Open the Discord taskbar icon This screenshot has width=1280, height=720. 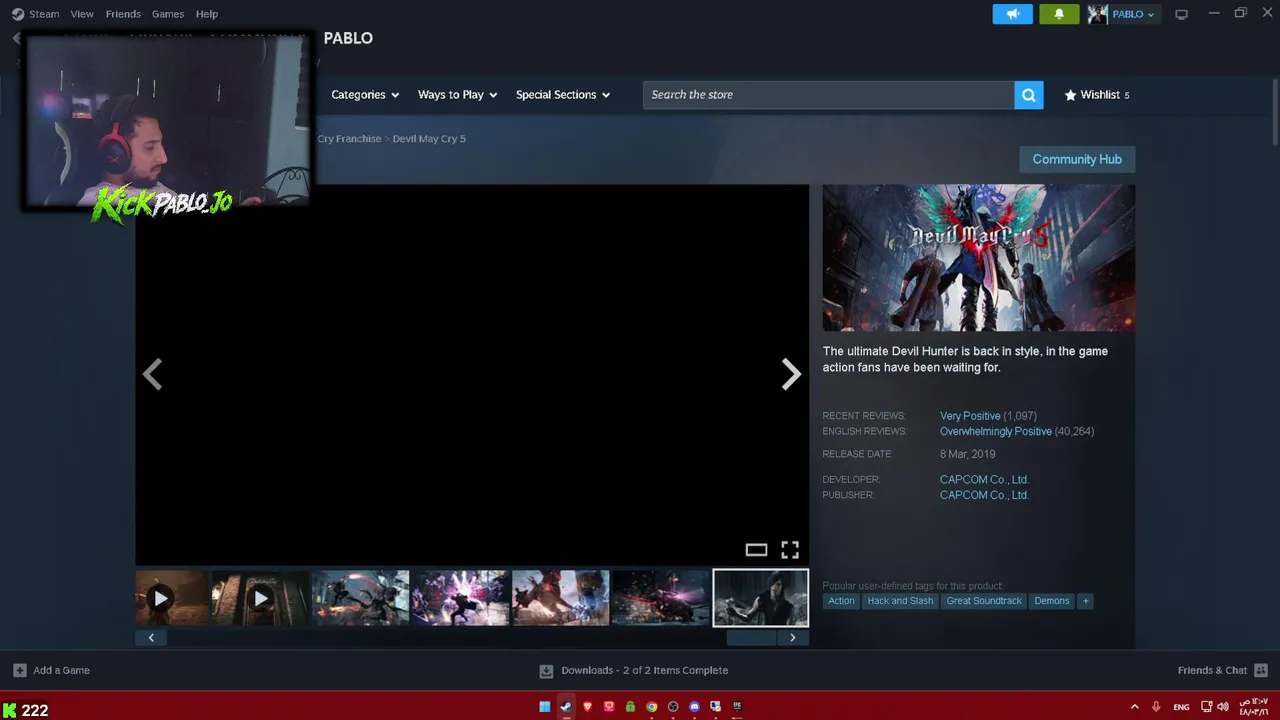694,707
